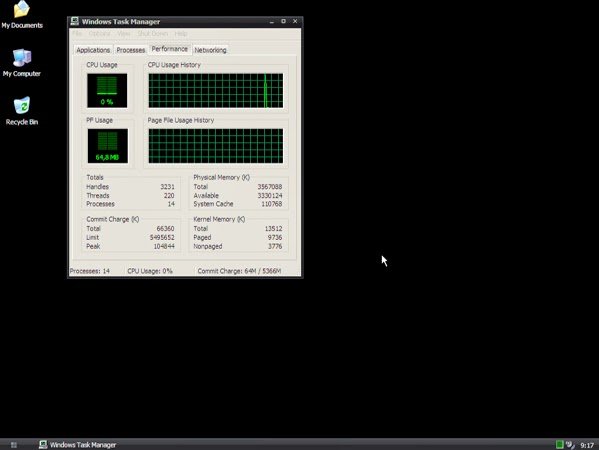This screenshot has width=599, height=450.
Task: Click the Task Manager title bar icon
Action: 74,21
